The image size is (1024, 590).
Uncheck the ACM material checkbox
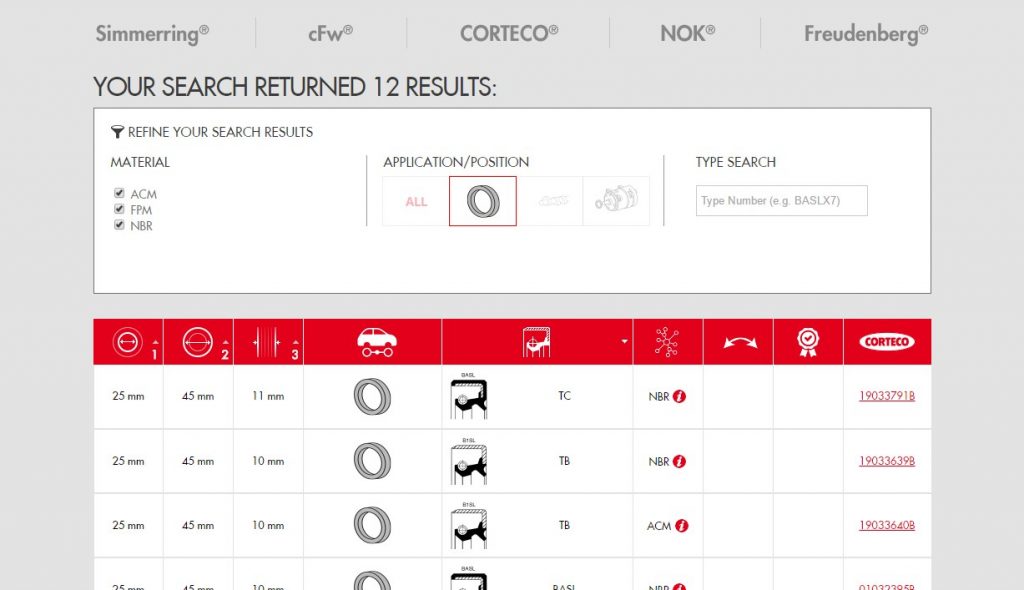click(x=119, y=193)
